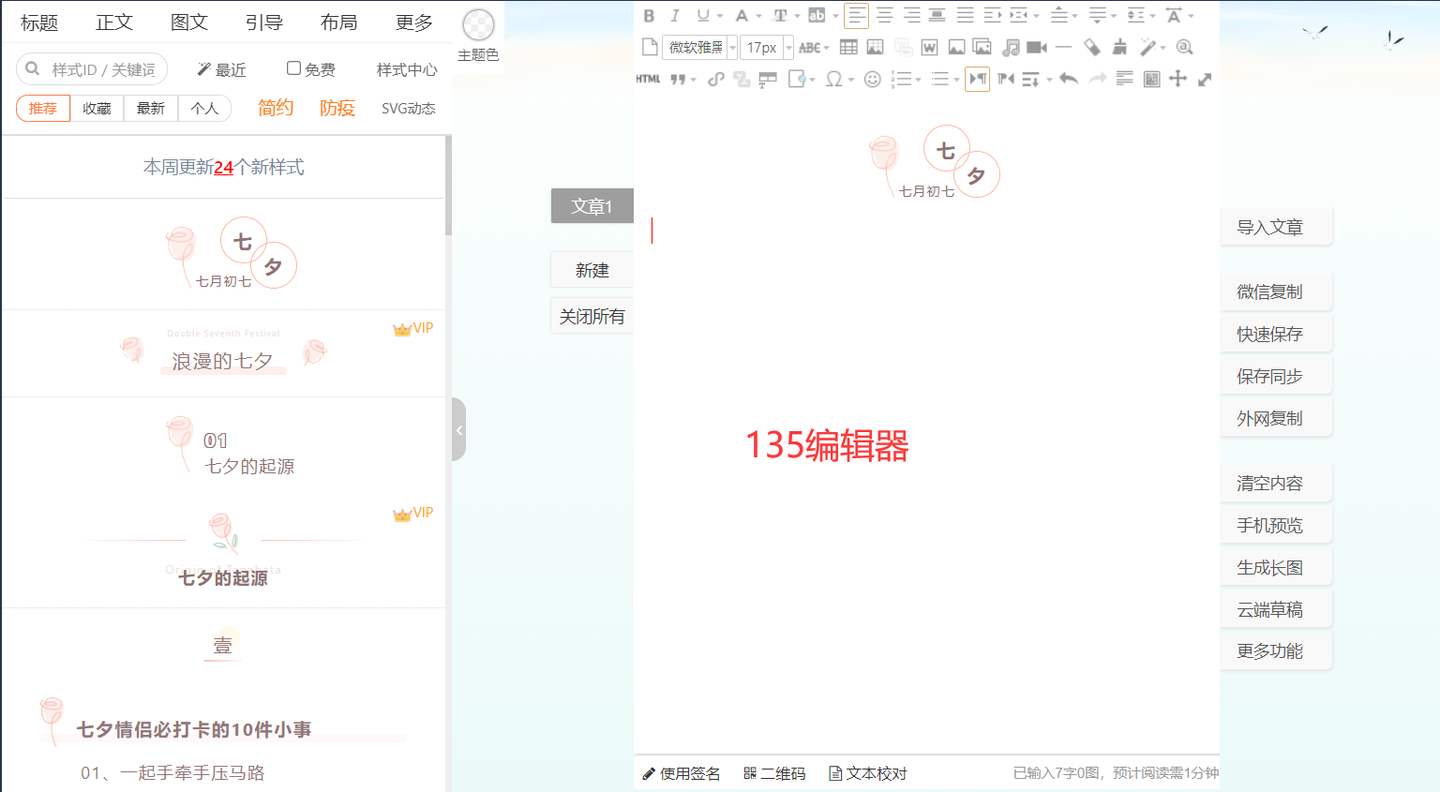Click the 微信复制 copy button
The image size is (1440, 792).
(x=1276, y=292)
